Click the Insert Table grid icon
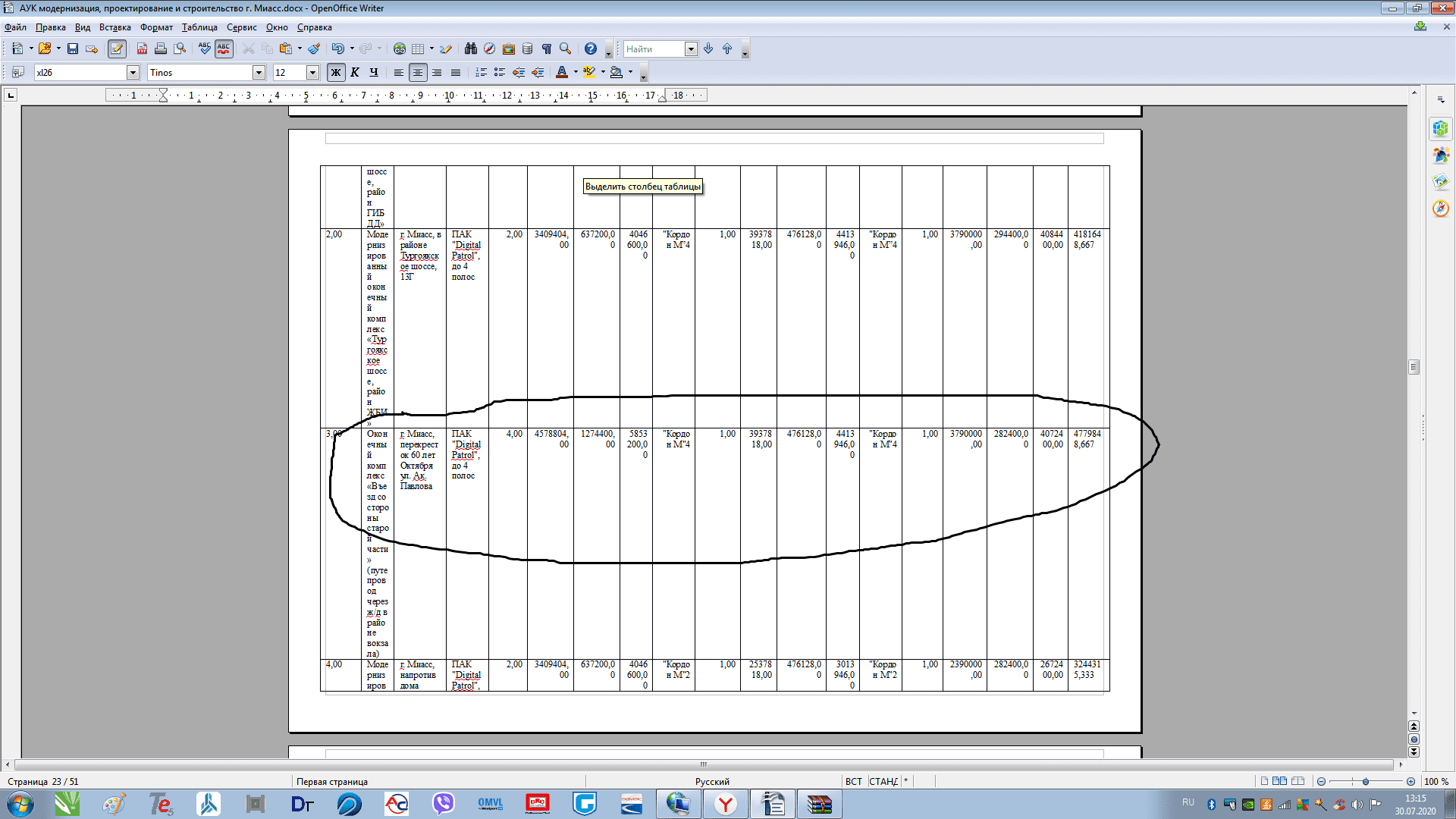 click(x=418, y=49)
